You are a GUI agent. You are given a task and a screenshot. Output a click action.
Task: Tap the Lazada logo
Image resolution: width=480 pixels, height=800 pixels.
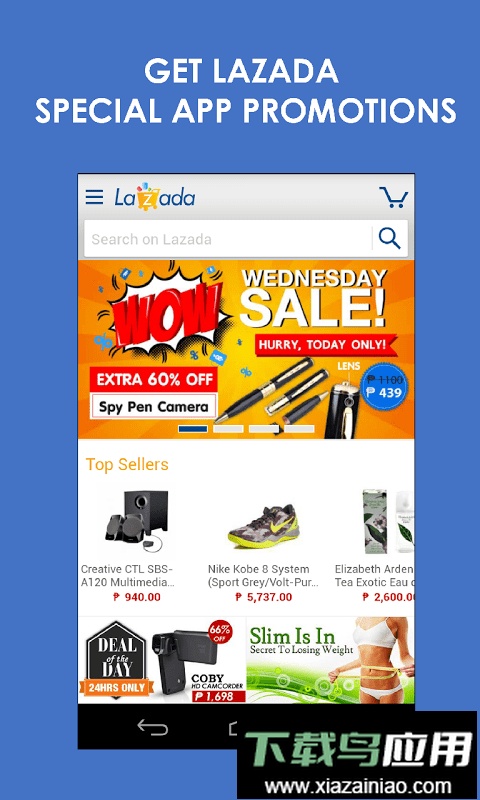click(x=155, y=197)
